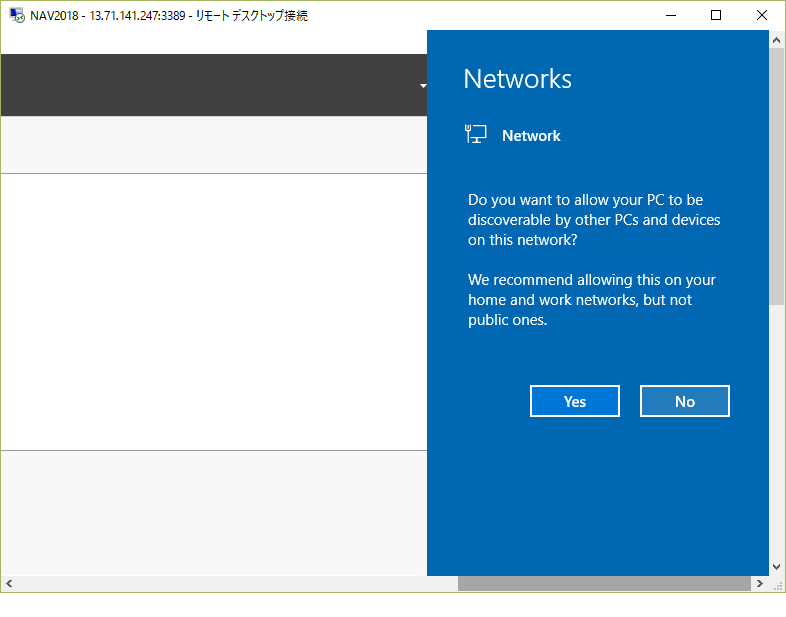
Task: Click Yes to allow PC discovery
Action: coord(574,401)
